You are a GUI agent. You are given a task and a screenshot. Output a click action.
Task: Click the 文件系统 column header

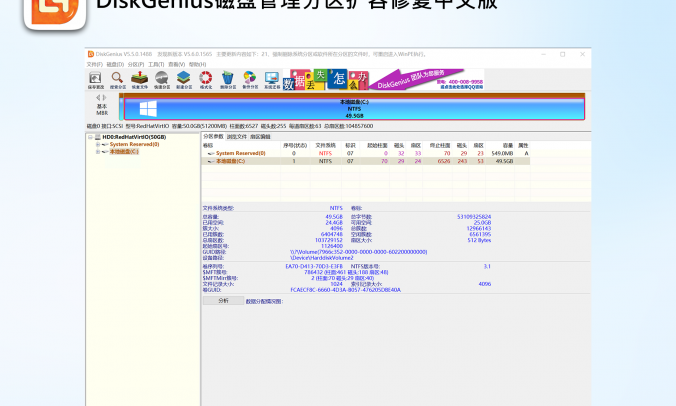click(x=325, y=146)
